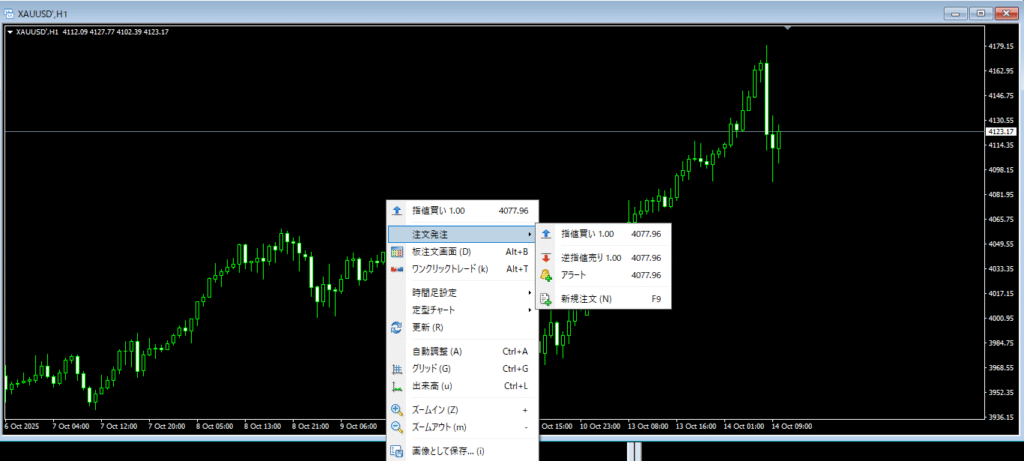Screen dimensions: 1024x461
Task: Click the current price label 4123.17 on the price scale
Action: (1000, 131)
